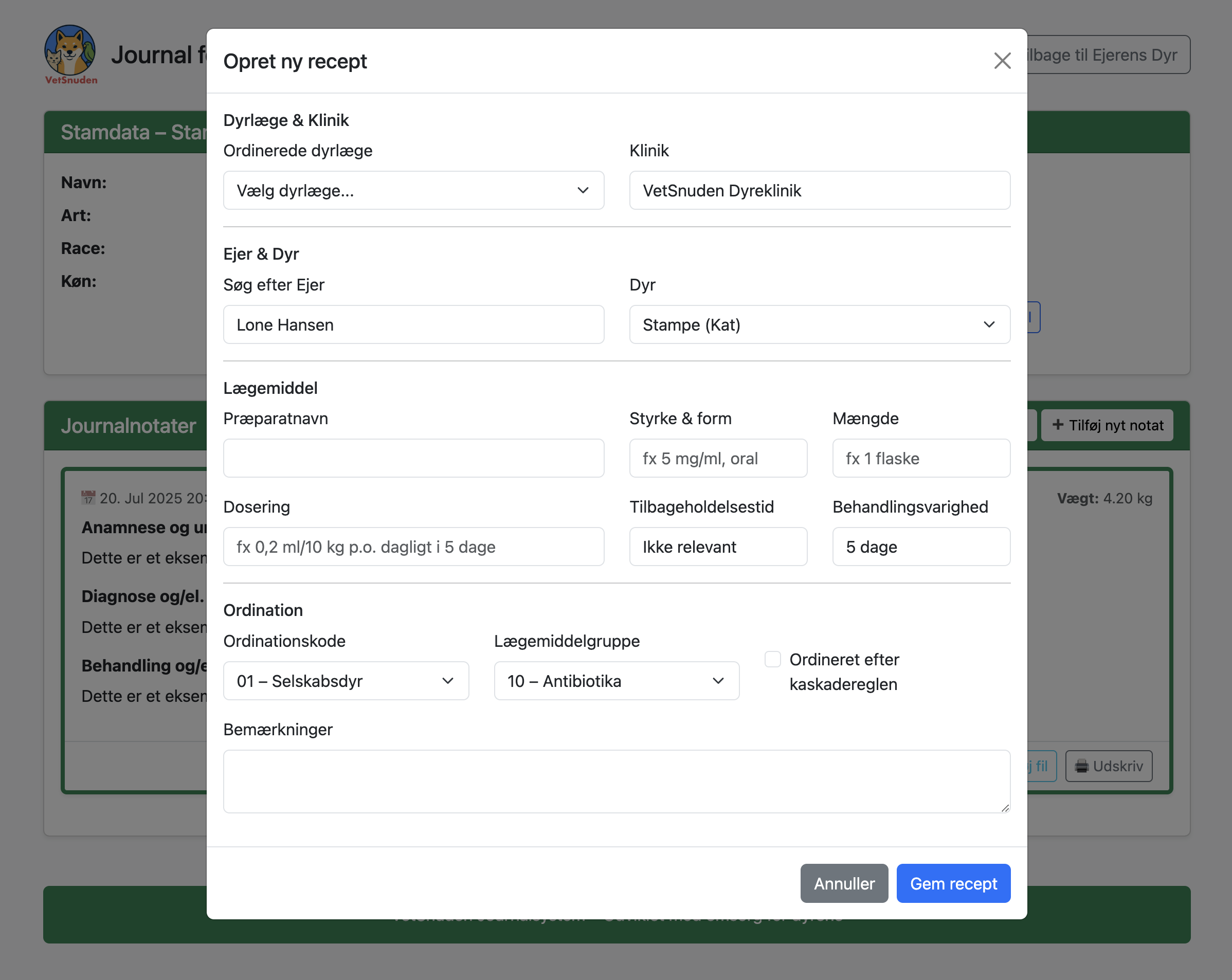The height and width of the screenshot is (980, 1232).
Task: Open the Ordinationskode dropdown
Action: [346, 681]
